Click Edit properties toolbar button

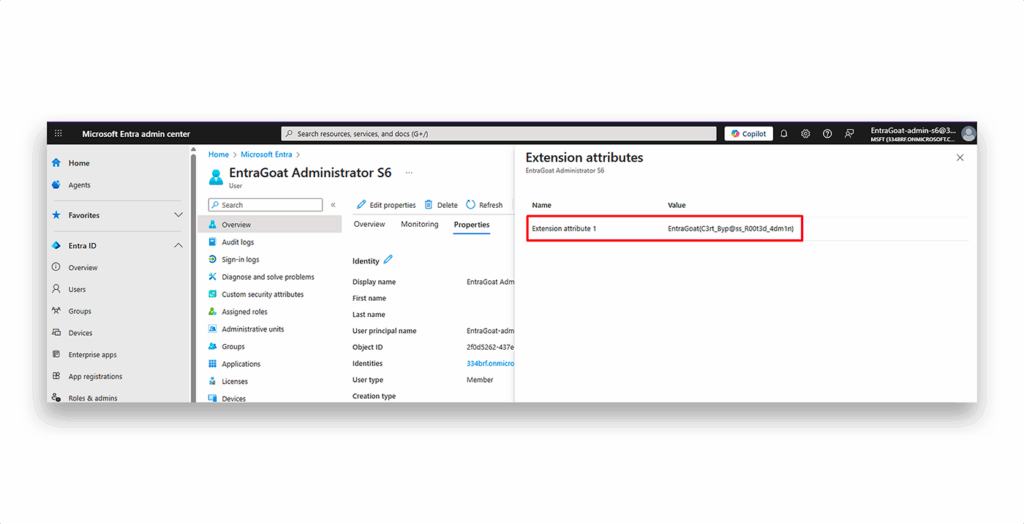click(x=386, y=205)
